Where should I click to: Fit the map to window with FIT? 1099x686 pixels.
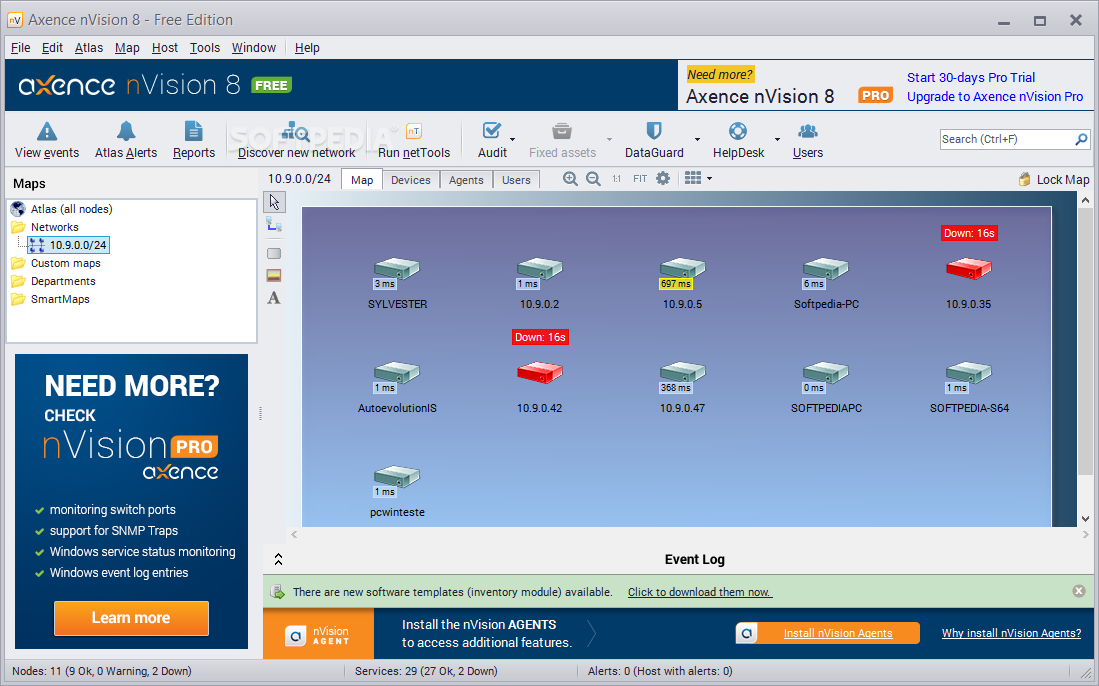pyautogui.click(x=640, y=179)
